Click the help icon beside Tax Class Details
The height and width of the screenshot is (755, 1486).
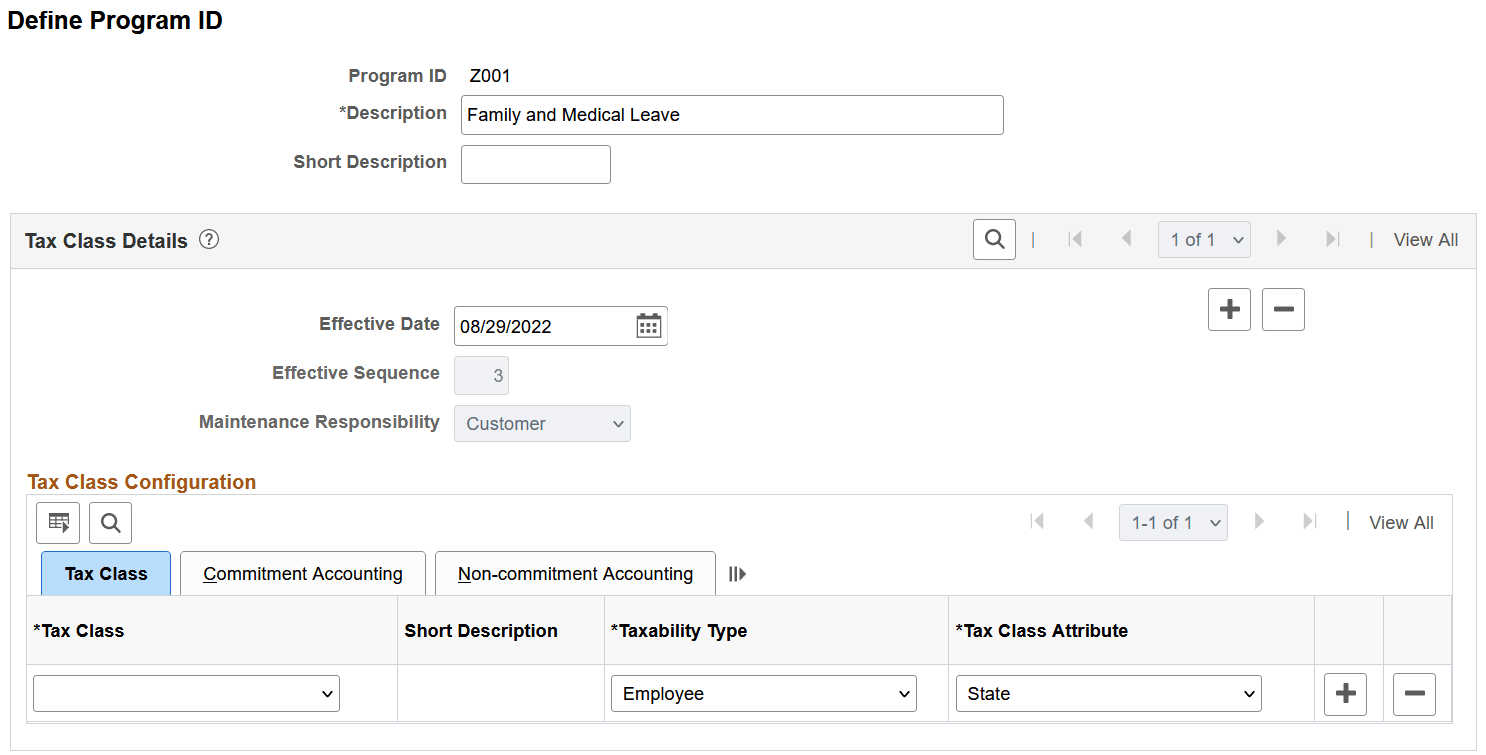coord(208,239)
